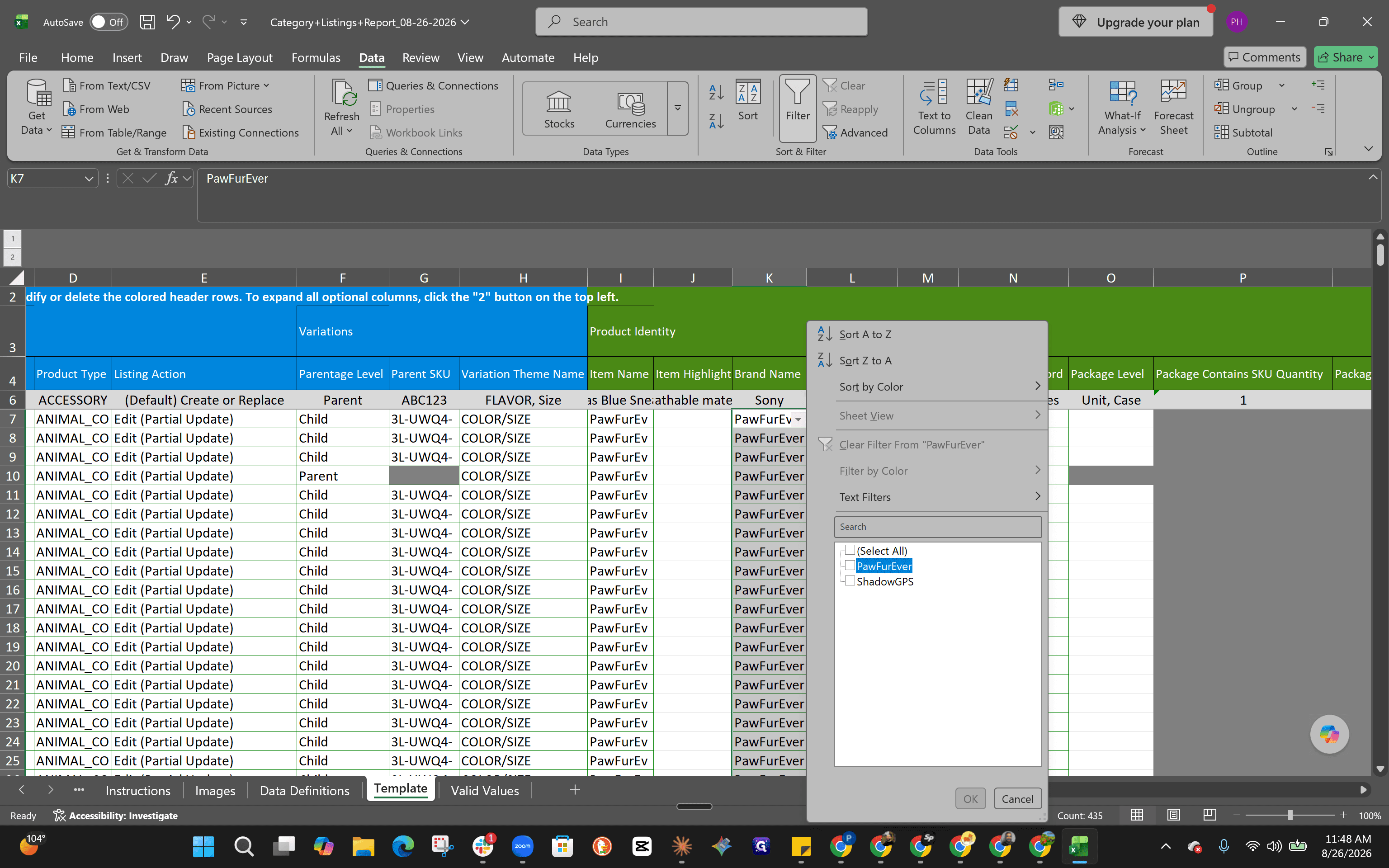Click Text to Columns icon

(x=934, y=107)
